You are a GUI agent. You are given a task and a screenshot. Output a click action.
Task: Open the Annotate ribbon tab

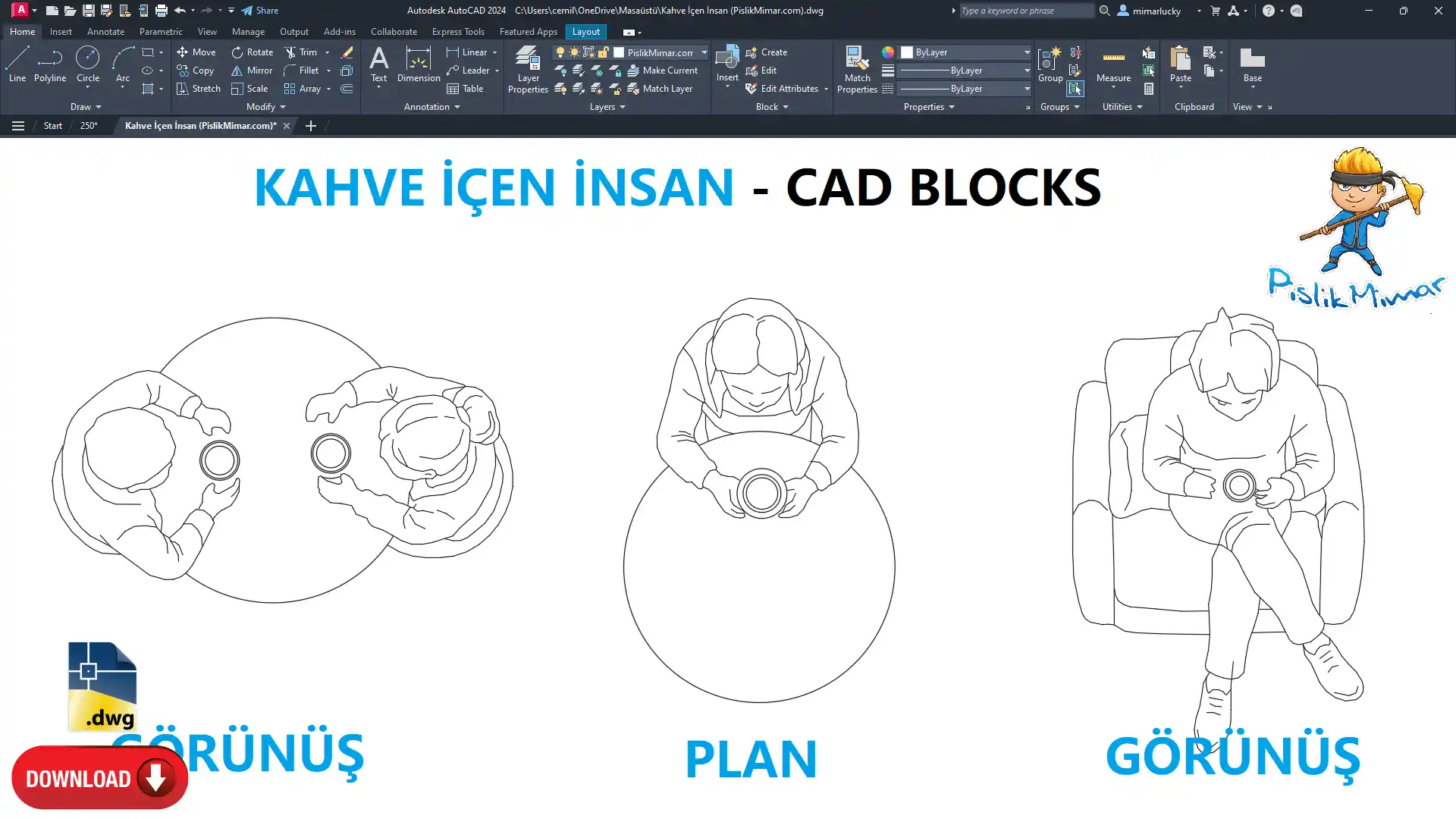tap(105, 32)
